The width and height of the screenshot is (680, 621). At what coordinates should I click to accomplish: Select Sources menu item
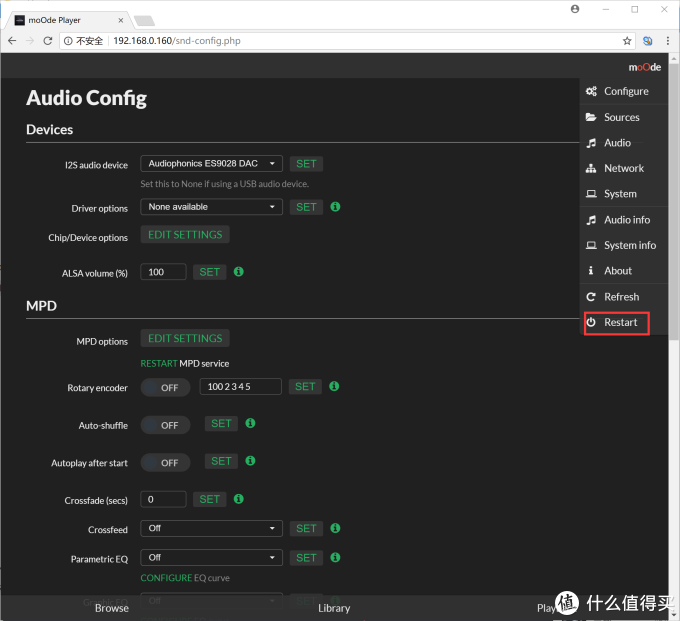point(623,117)
